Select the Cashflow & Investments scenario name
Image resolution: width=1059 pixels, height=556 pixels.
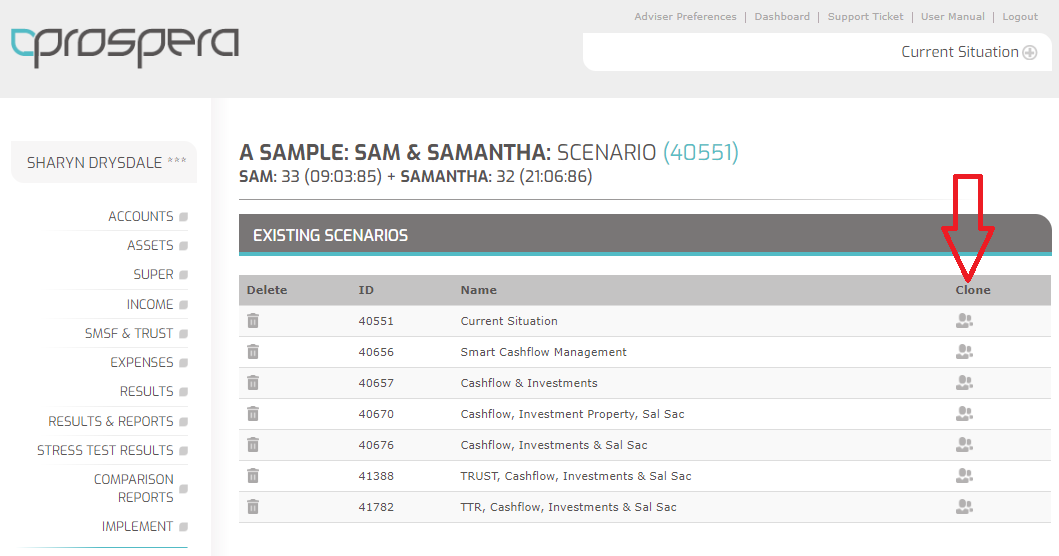click(x=529, y=383)
